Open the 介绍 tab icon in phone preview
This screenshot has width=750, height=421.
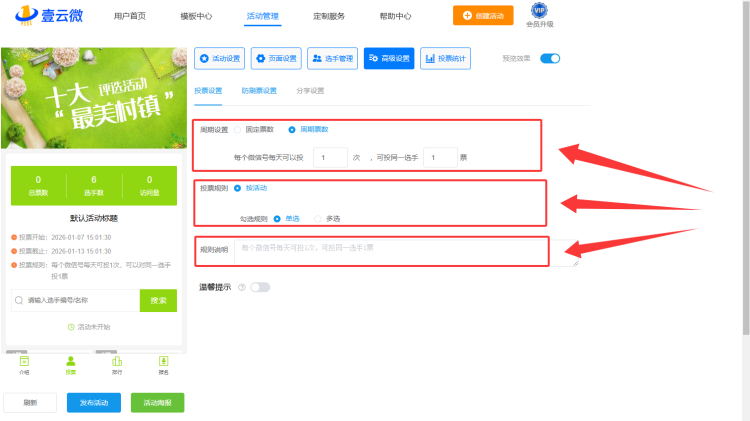[x=24, y=362]
